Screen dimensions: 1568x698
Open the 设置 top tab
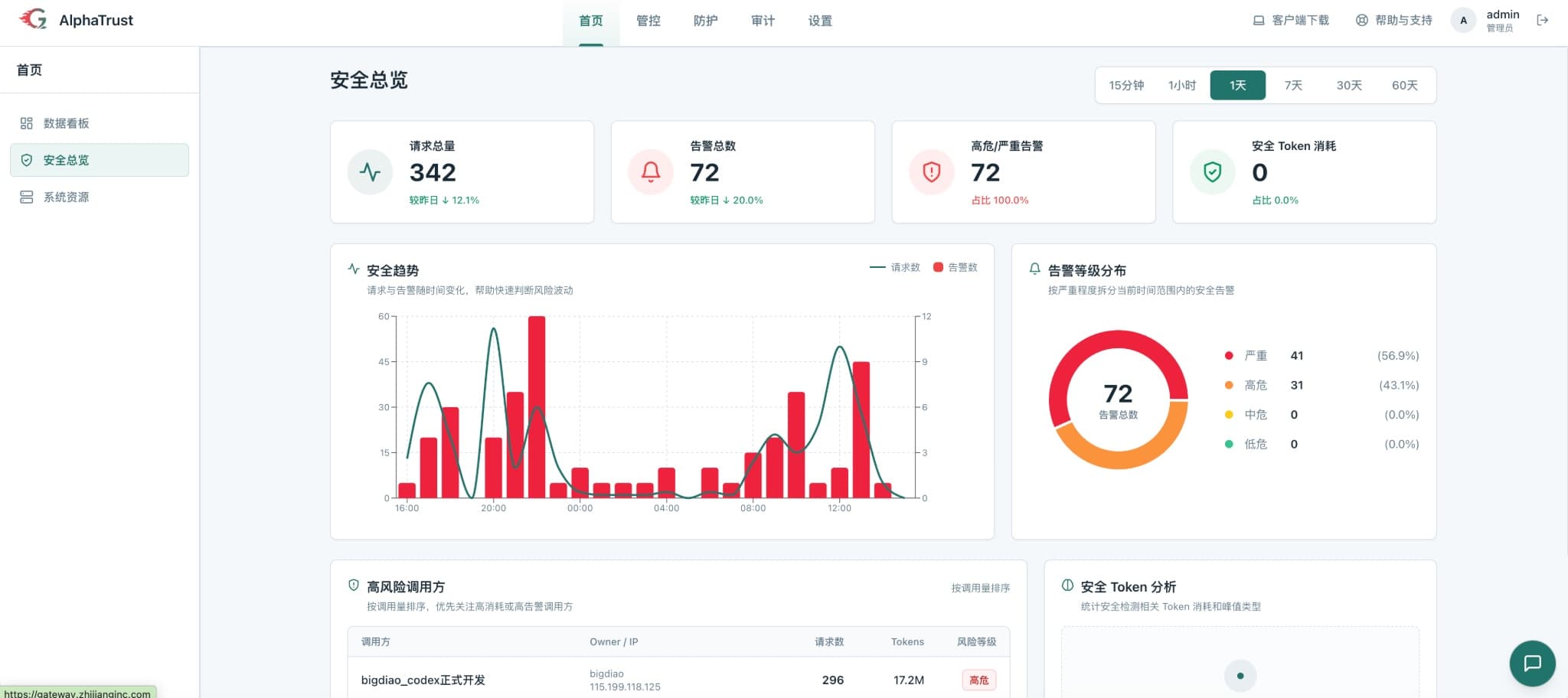tap(821, 21)
